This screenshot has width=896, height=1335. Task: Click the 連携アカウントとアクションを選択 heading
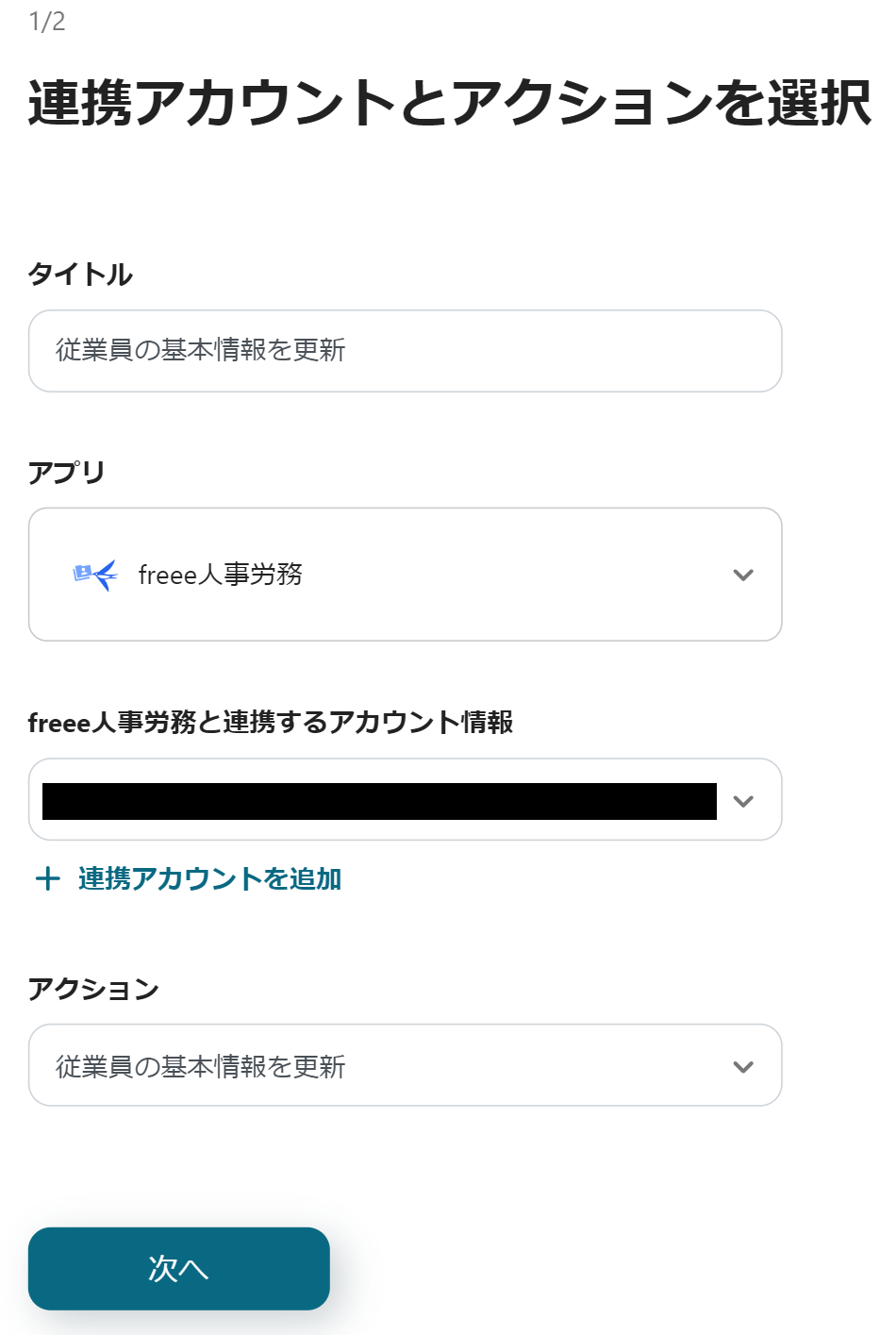(449, 103)
